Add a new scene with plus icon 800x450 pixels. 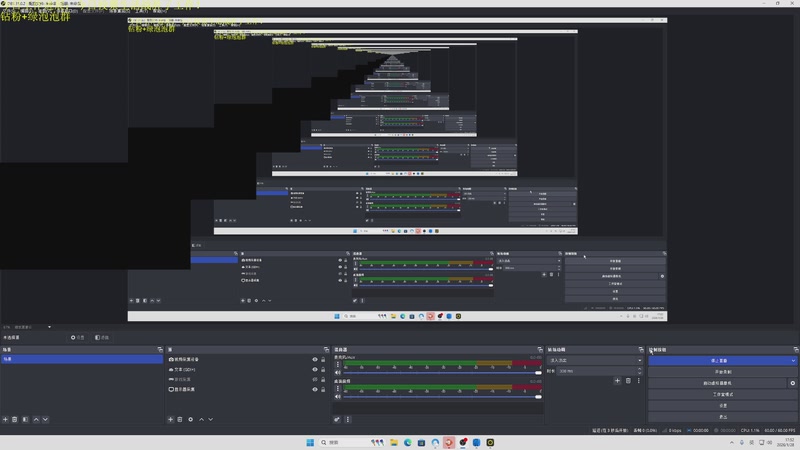[x=5, y=419]
